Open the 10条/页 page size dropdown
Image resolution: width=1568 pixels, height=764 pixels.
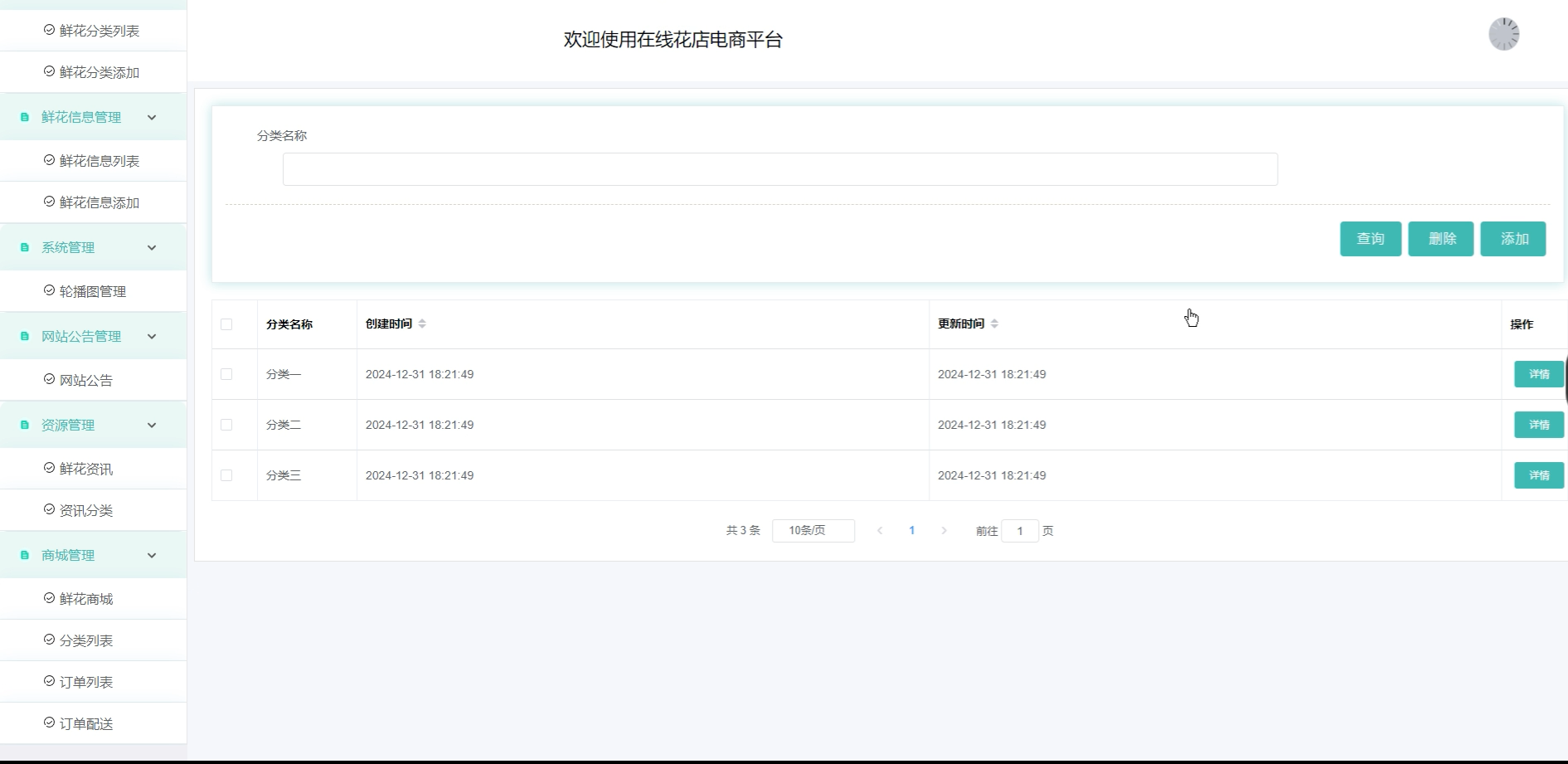tap(813, 531)
